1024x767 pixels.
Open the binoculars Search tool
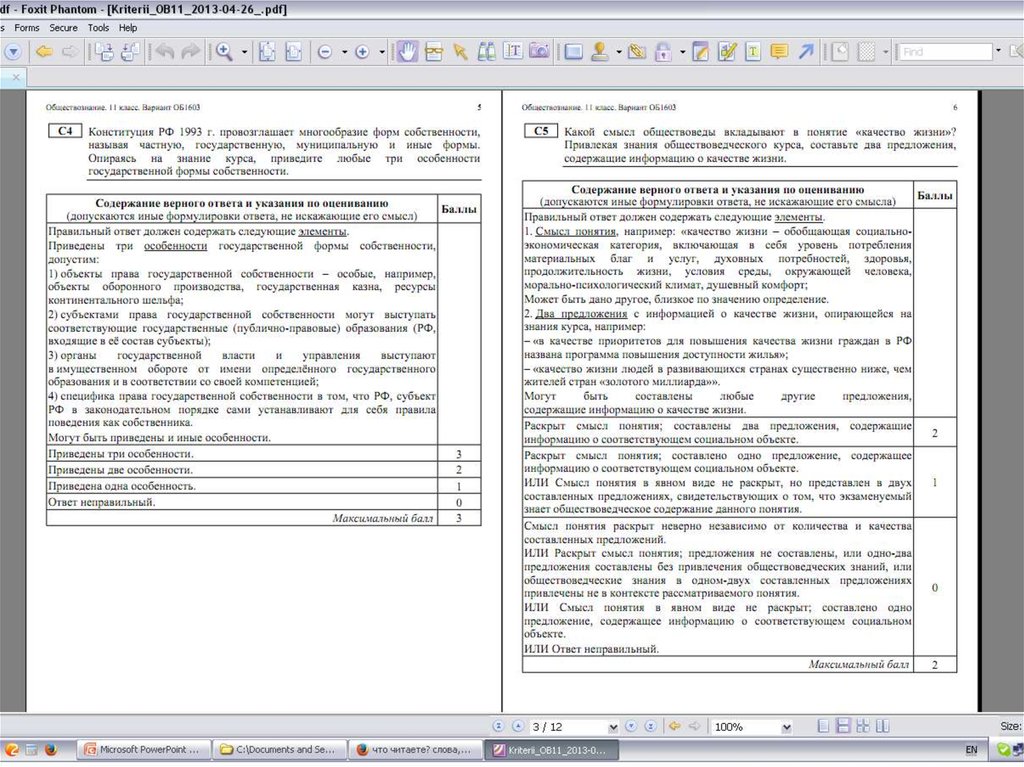coord(487,51)
